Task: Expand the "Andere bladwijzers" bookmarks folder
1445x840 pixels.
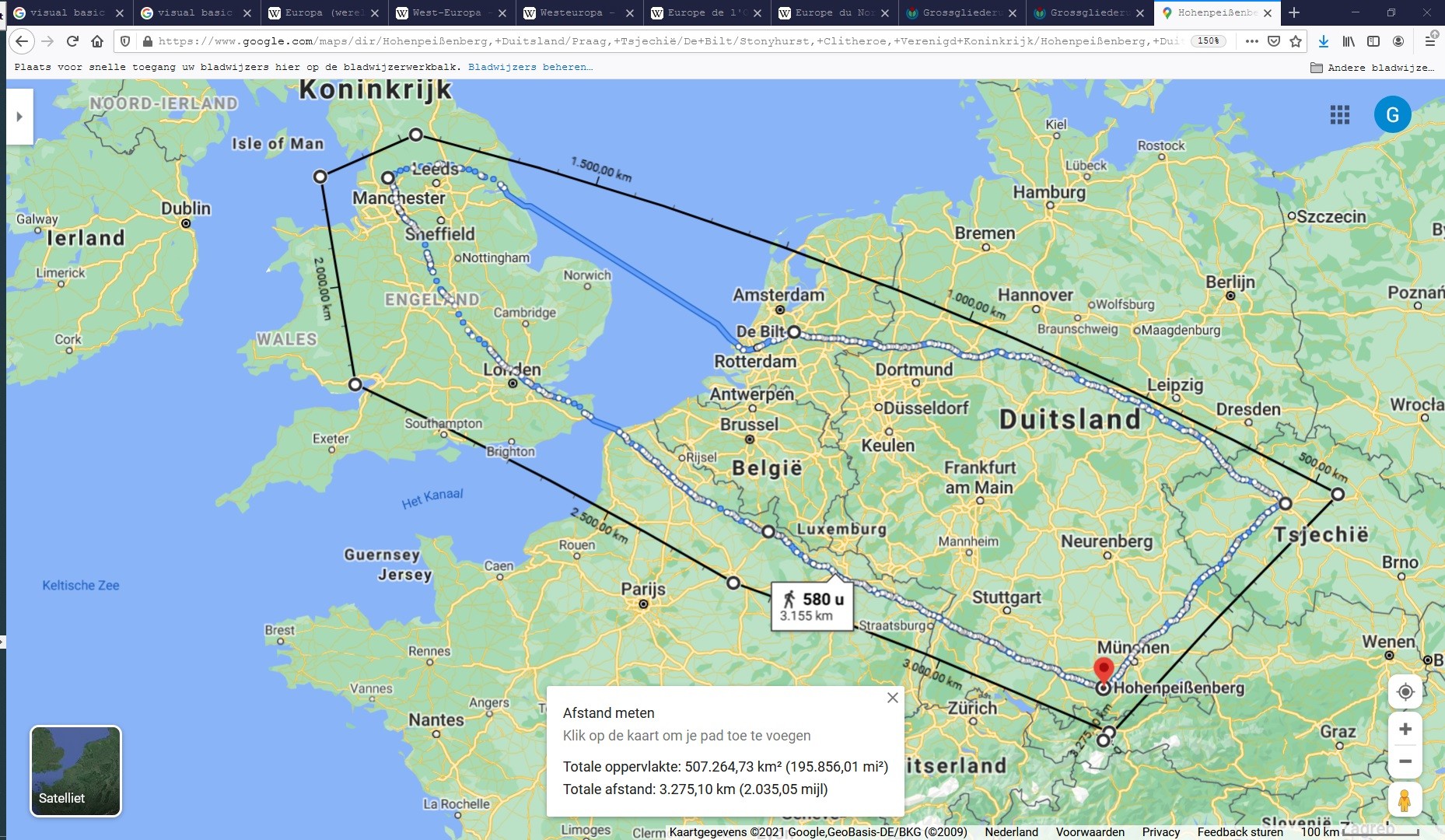Action: 1373,68
